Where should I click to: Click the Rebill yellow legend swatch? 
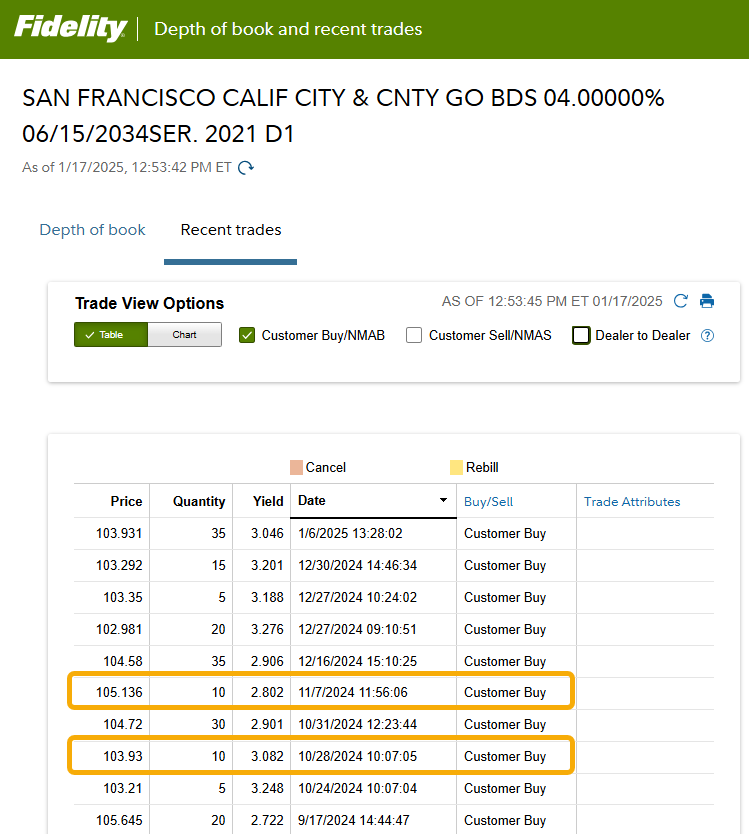(x=456, y=468)
